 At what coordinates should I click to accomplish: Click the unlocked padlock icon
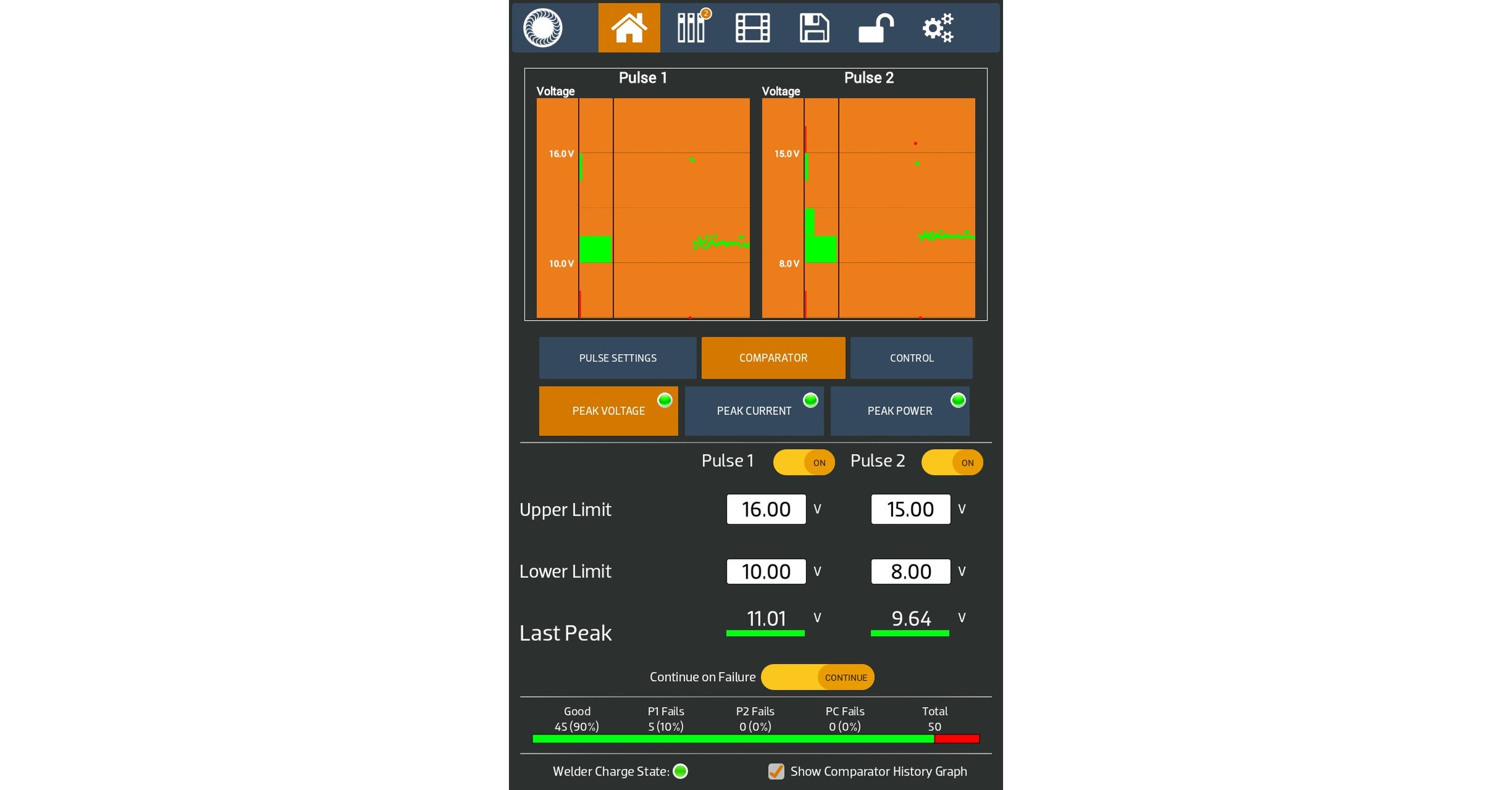tap(877, 27)
